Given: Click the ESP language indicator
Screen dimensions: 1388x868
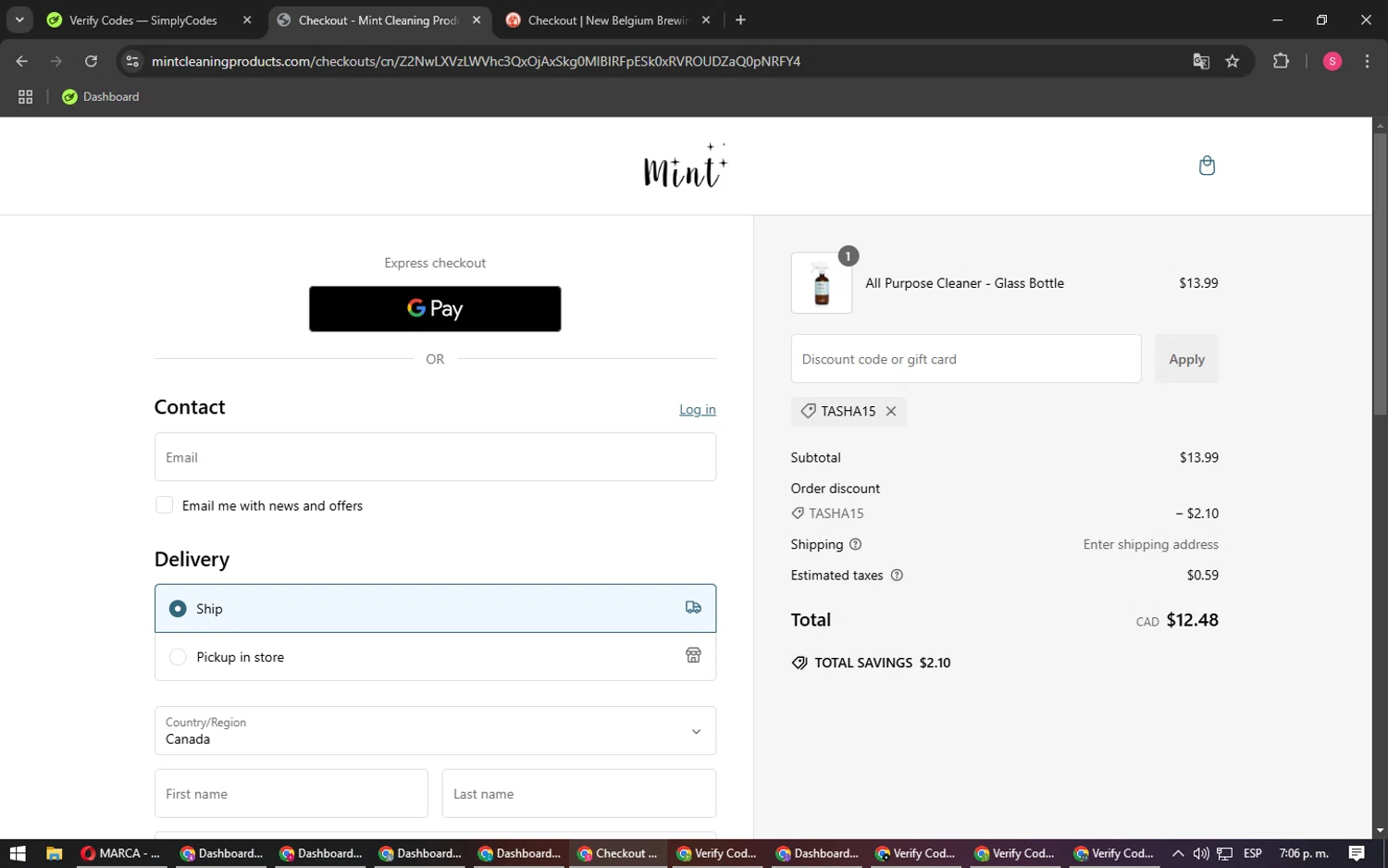Looking at the screenshot, I should coord(1253,853).
